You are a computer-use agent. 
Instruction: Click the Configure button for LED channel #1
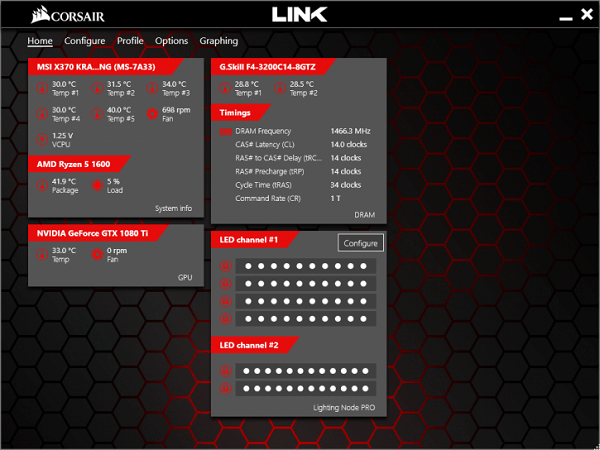360,243
